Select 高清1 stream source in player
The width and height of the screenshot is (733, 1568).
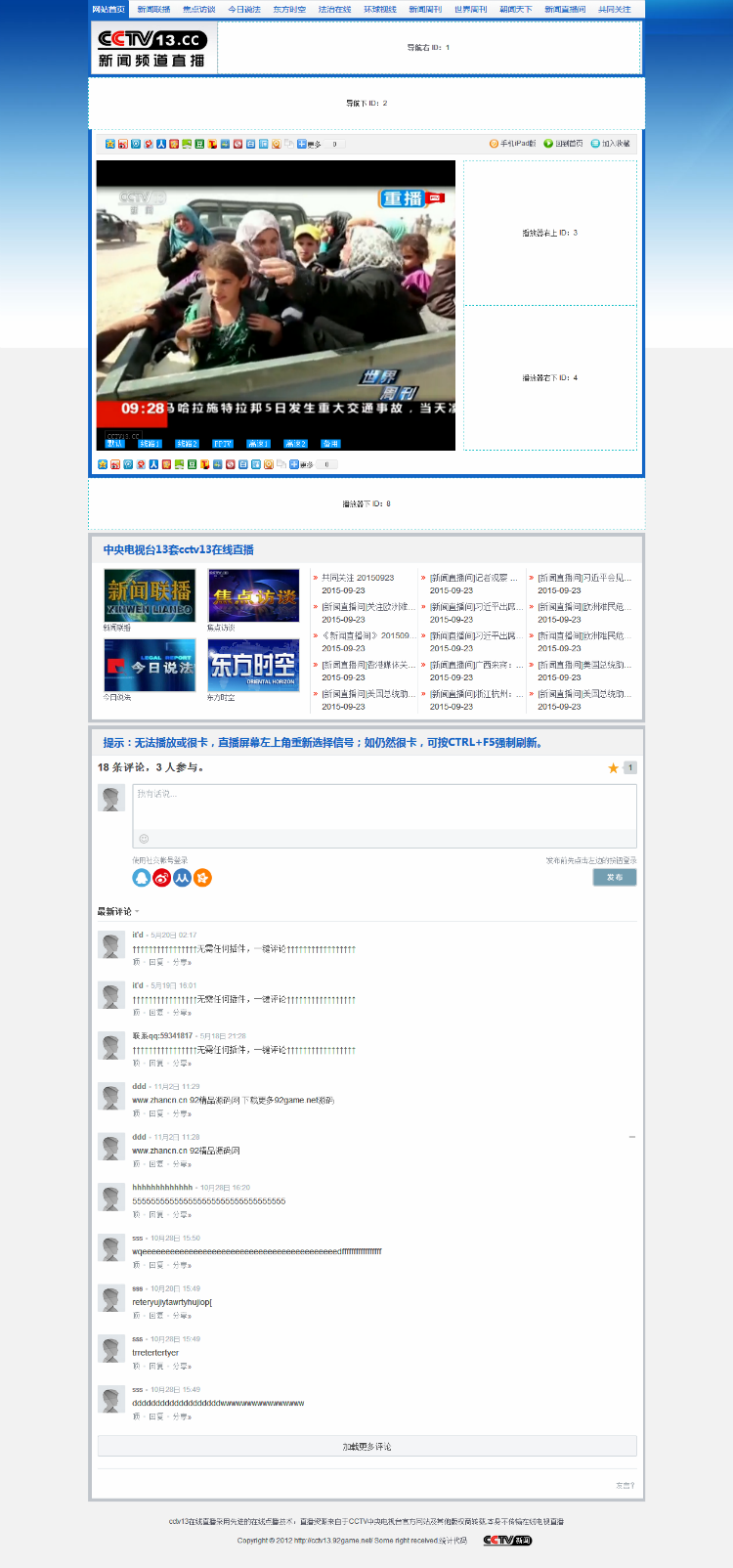coord(258,444)
